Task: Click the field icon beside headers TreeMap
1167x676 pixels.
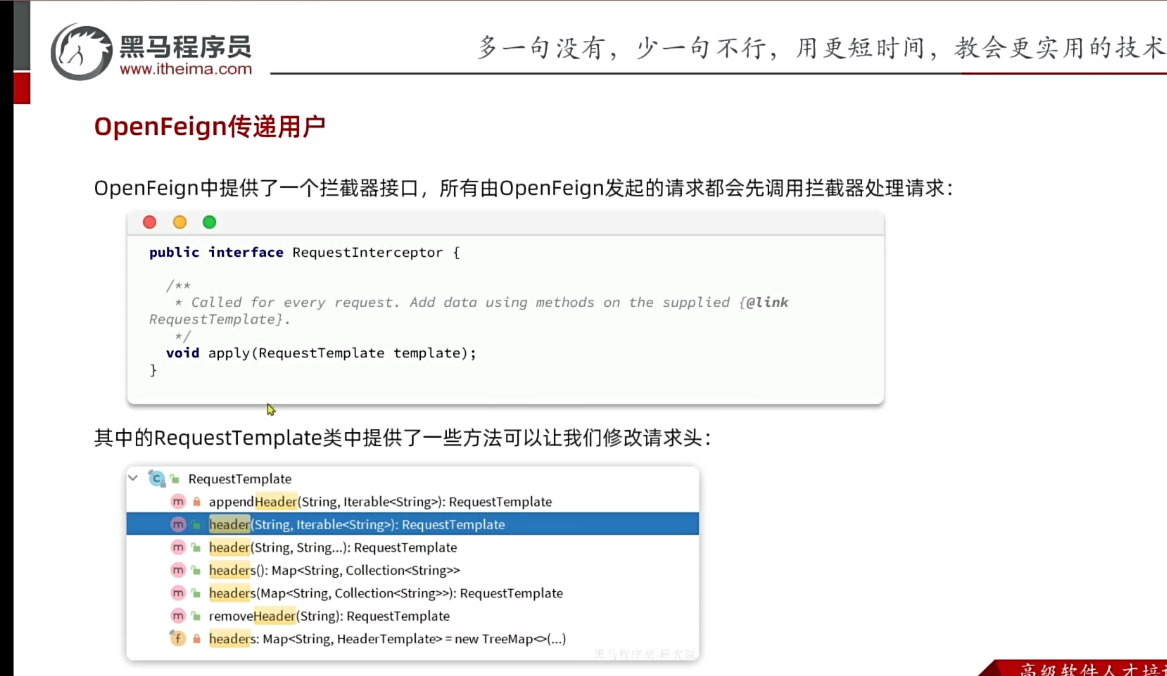Action: (178, 639)
